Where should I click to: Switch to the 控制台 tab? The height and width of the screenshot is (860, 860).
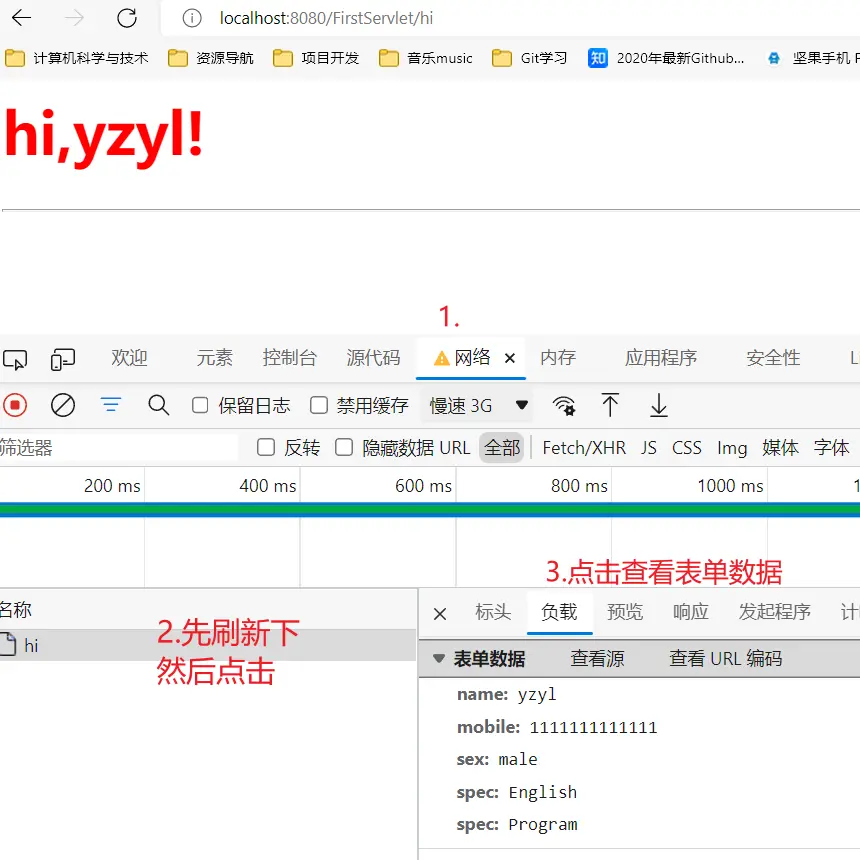(289, 358)
